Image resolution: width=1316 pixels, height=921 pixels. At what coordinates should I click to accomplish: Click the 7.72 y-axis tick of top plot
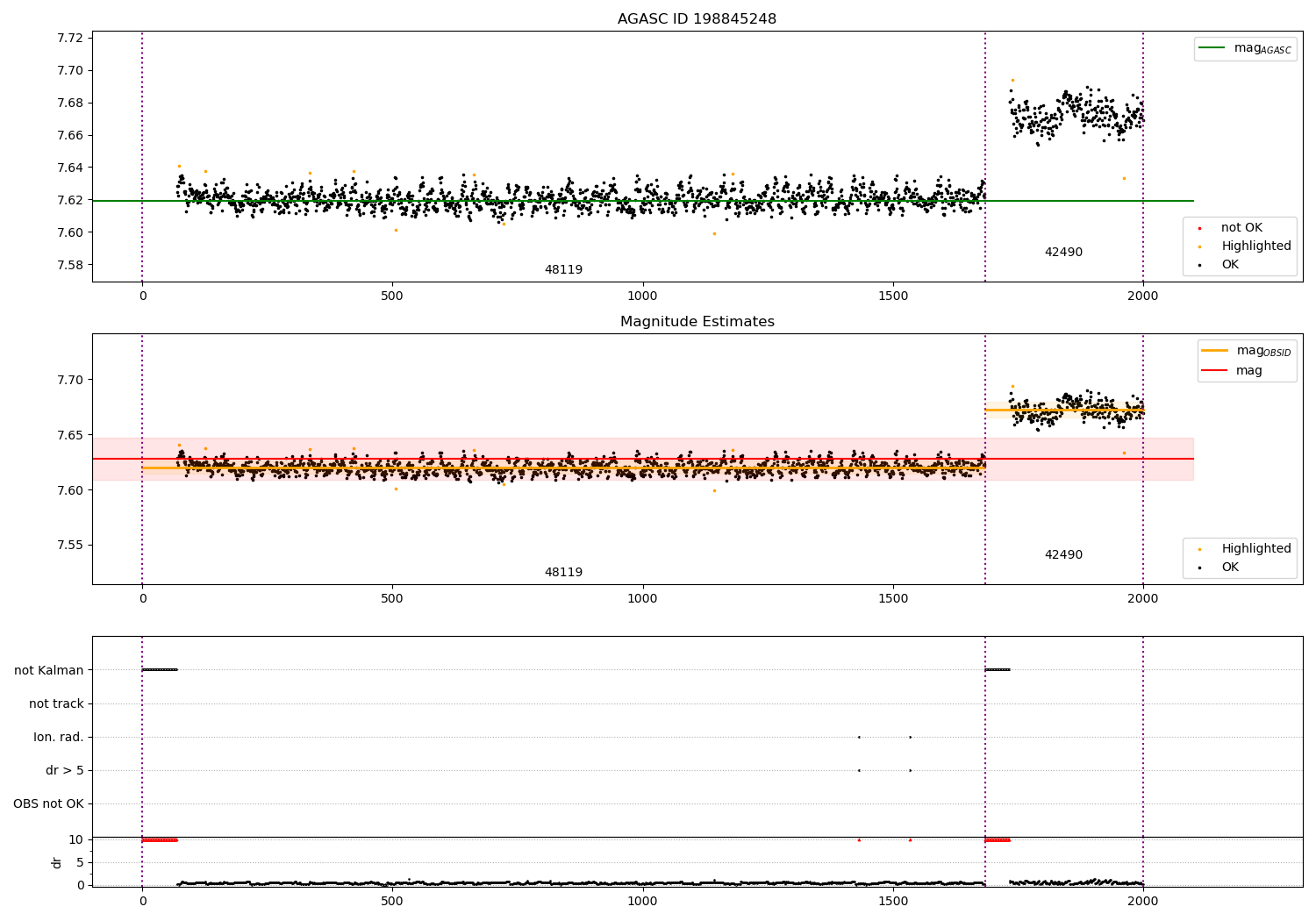pos(70,38)
